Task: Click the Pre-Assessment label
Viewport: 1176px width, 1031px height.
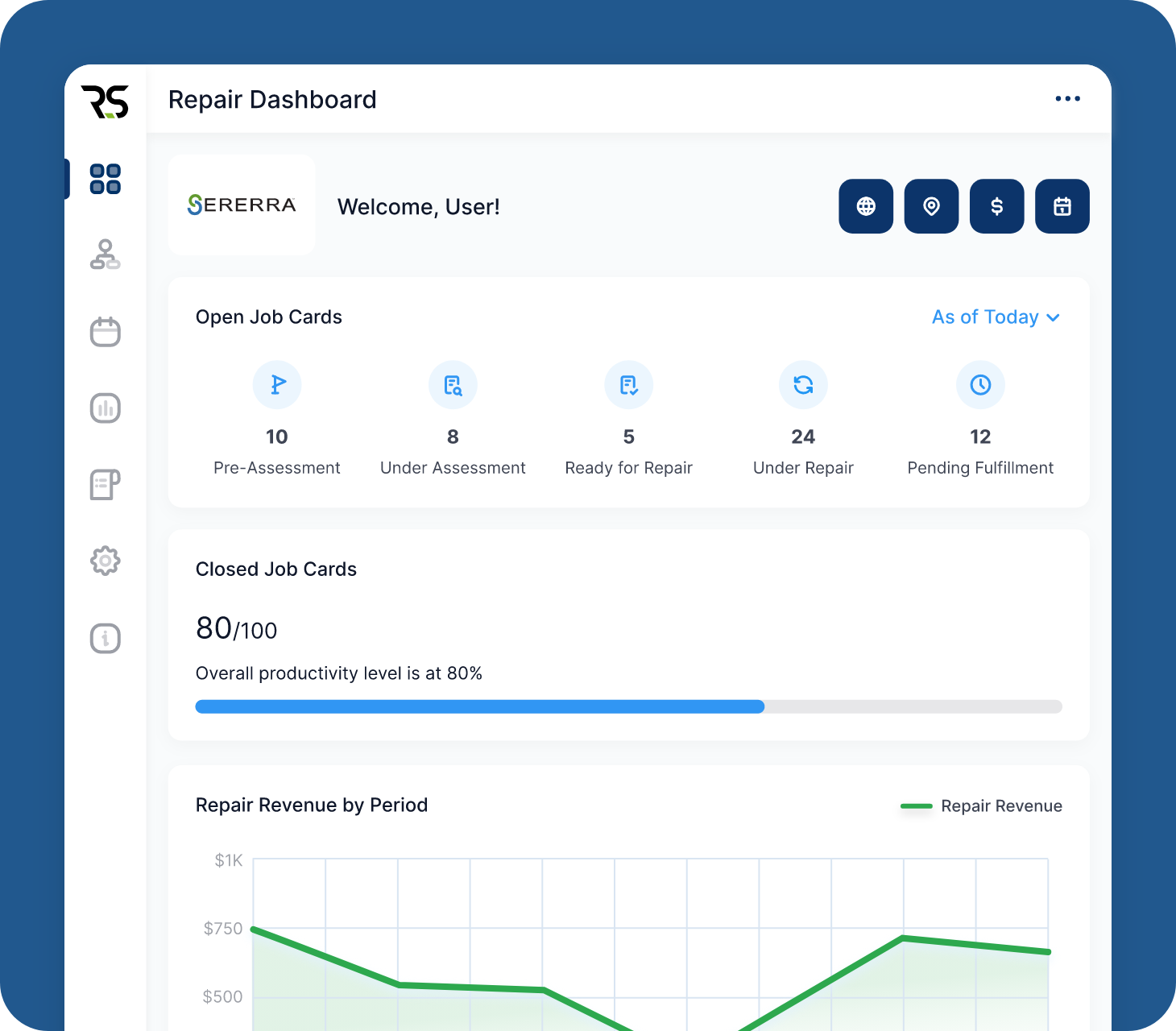Action: pos(277,468)
